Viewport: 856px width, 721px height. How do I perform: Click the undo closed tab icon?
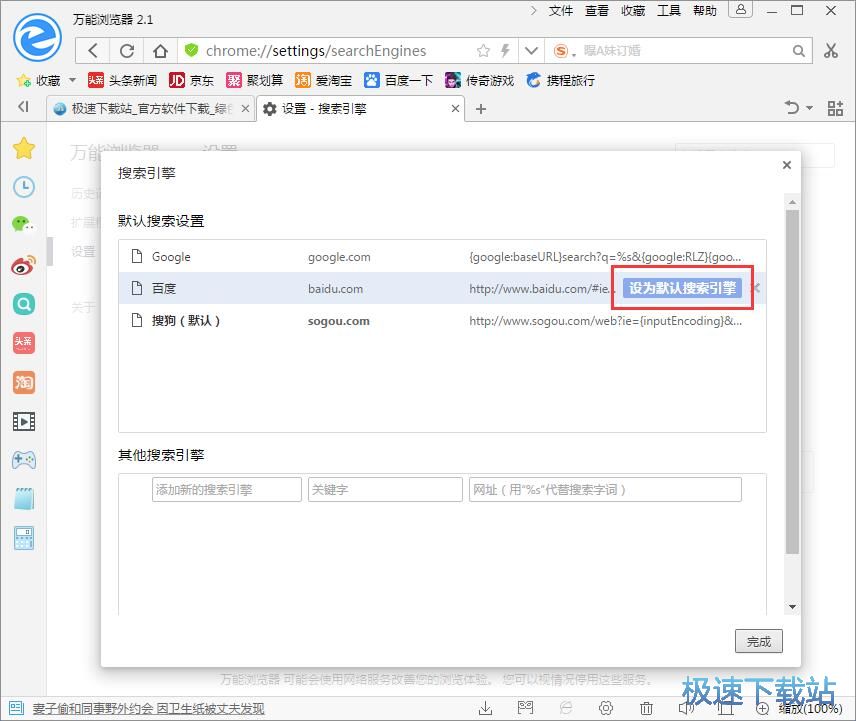(x=792, y=108)
